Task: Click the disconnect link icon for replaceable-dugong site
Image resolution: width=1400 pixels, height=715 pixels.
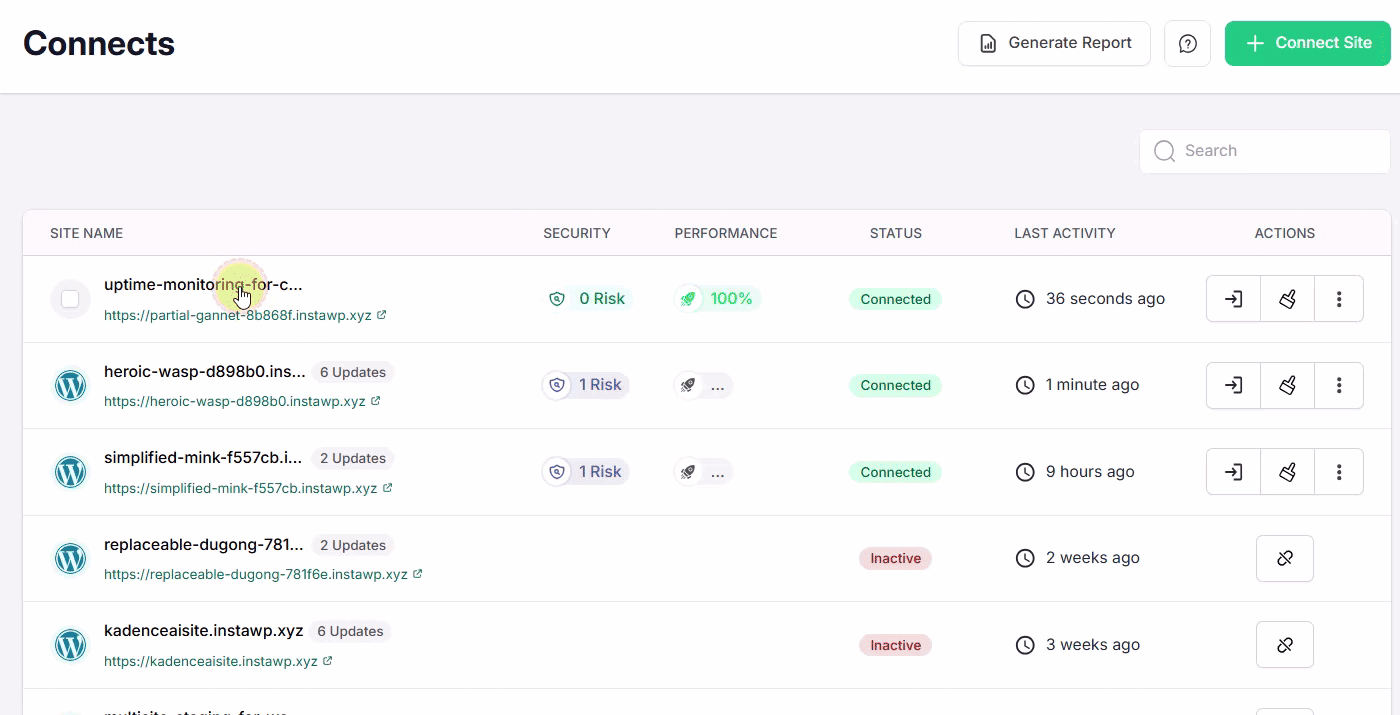Action: tap(1285, 558)
